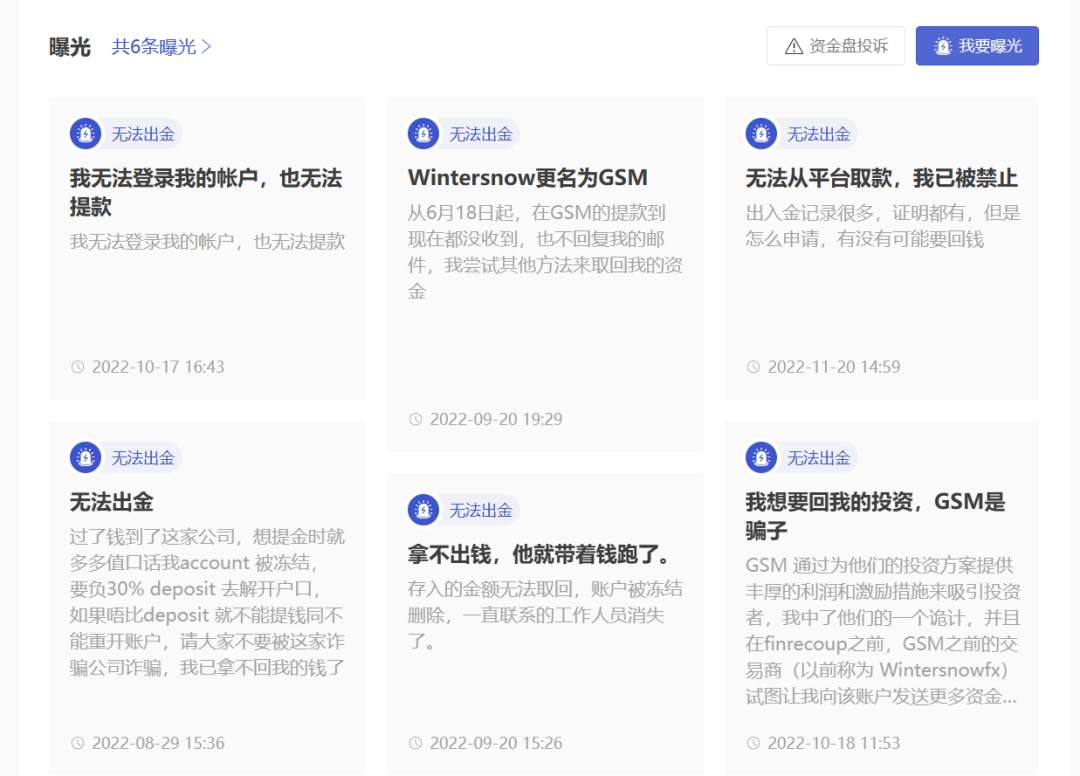1080x776 pixels.
Task: Open title 我想要回我的投资，GSM是骗子
Action: tap(875, 516)
